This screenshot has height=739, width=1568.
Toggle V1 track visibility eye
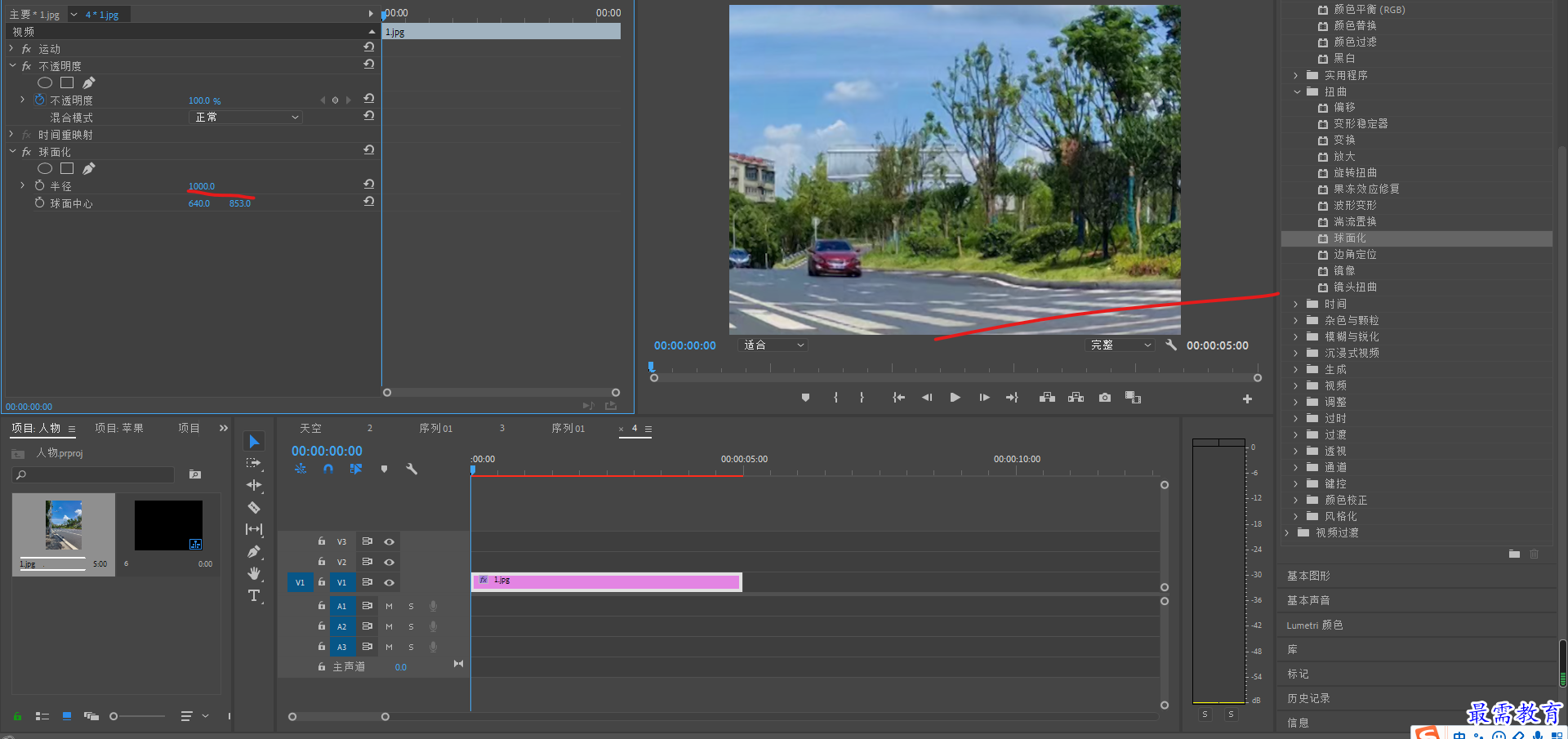(390, 582)
